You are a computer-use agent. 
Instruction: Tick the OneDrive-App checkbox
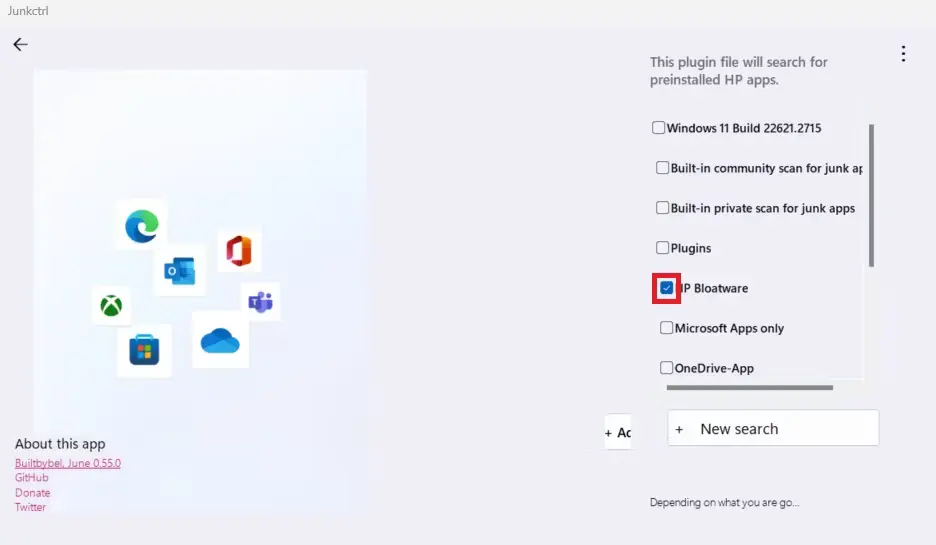tap(666, 368)
